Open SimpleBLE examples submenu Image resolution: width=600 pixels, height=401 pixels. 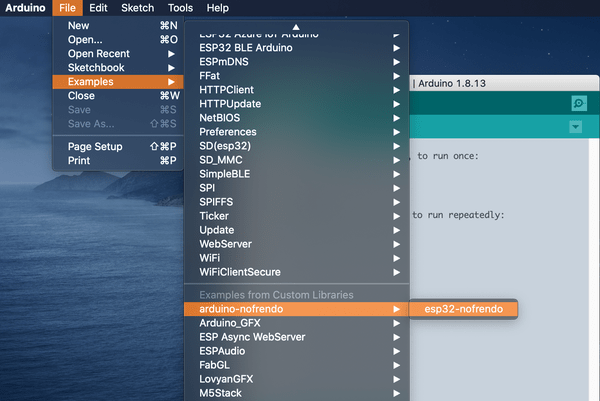point(297,174)
